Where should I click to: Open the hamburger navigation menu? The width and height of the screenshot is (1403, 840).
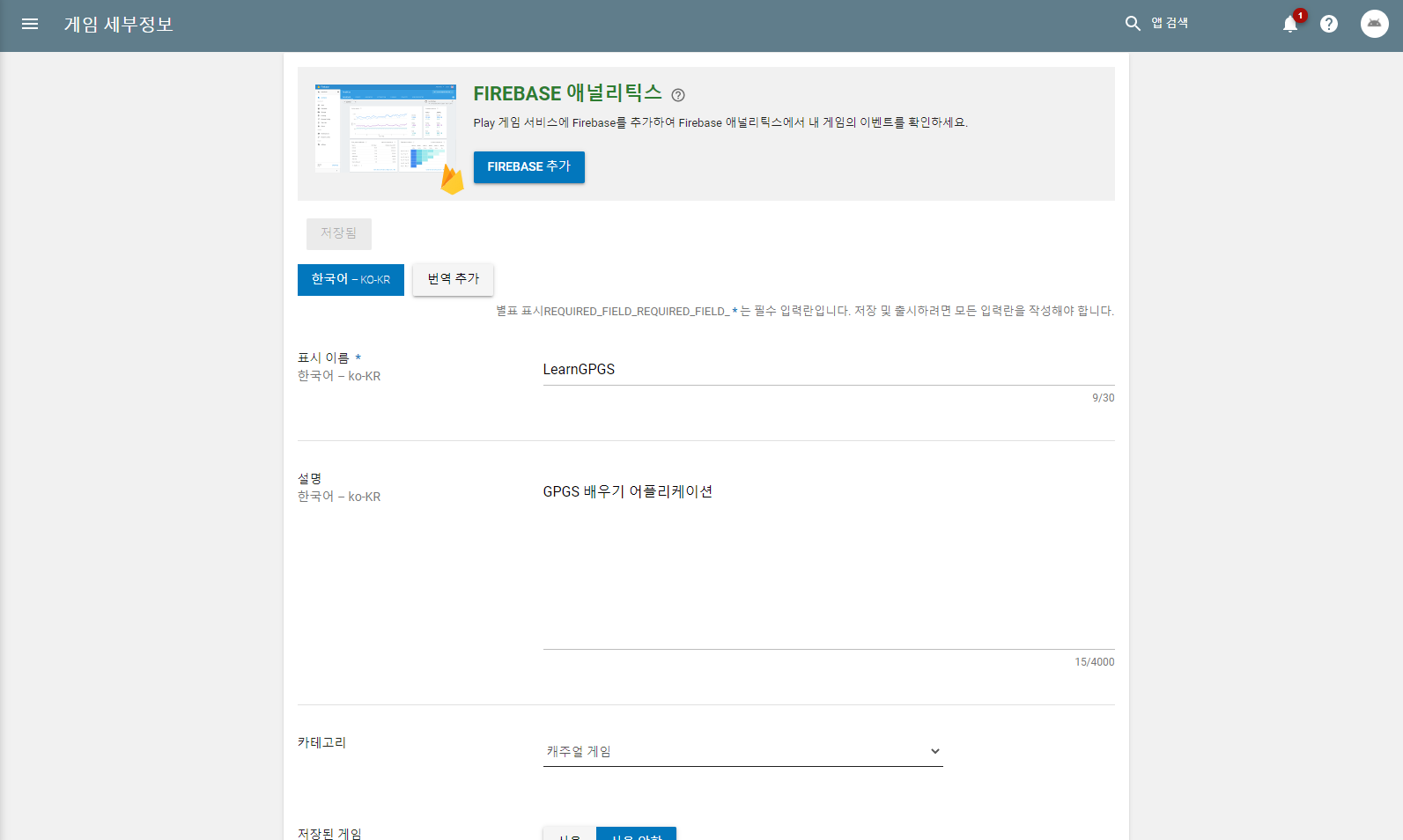(30, 24)
